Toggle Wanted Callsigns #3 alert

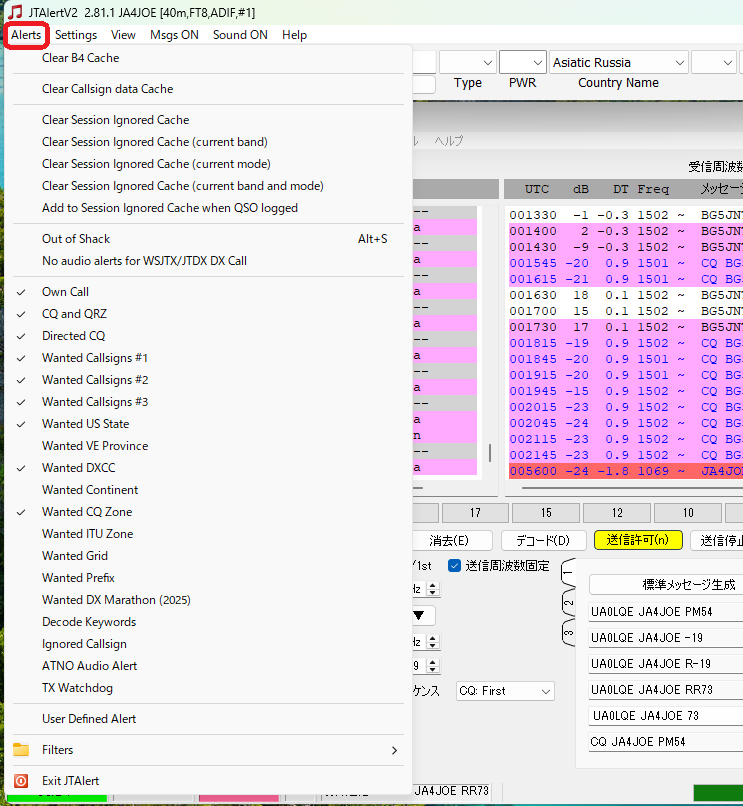[208, 402]
